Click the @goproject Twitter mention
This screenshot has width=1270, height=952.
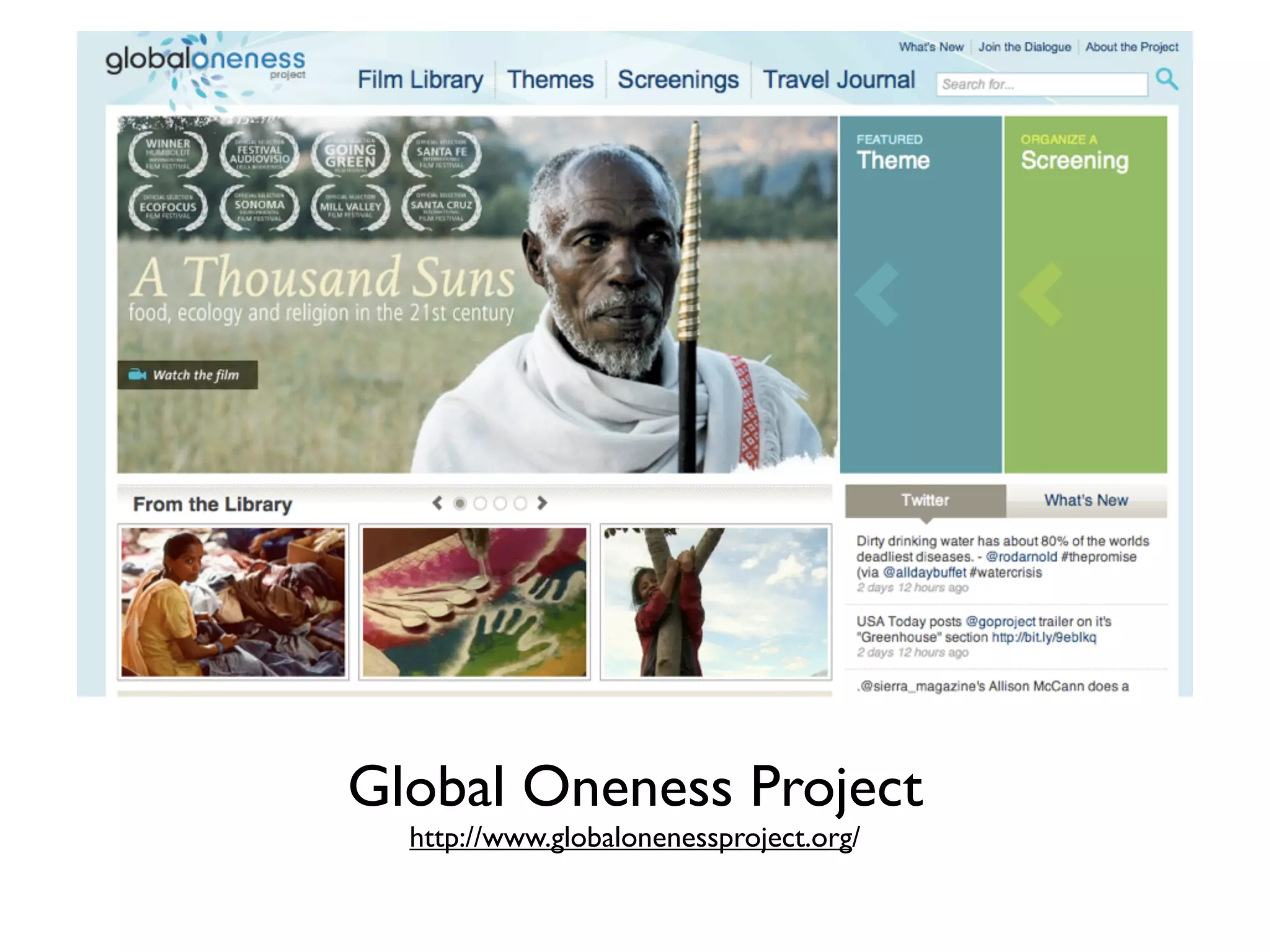(1000, 621)
